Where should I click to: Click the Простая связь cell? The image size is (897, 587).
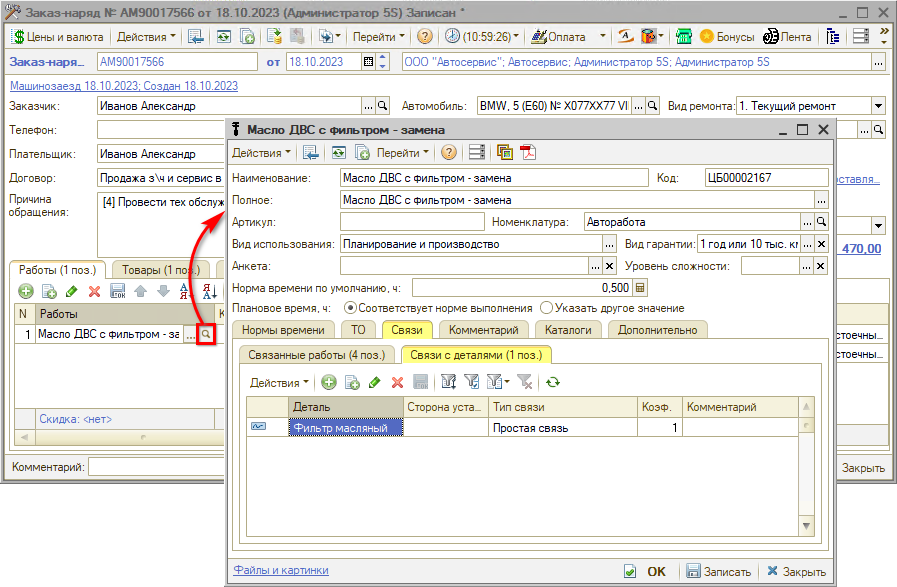pos(562,428)
